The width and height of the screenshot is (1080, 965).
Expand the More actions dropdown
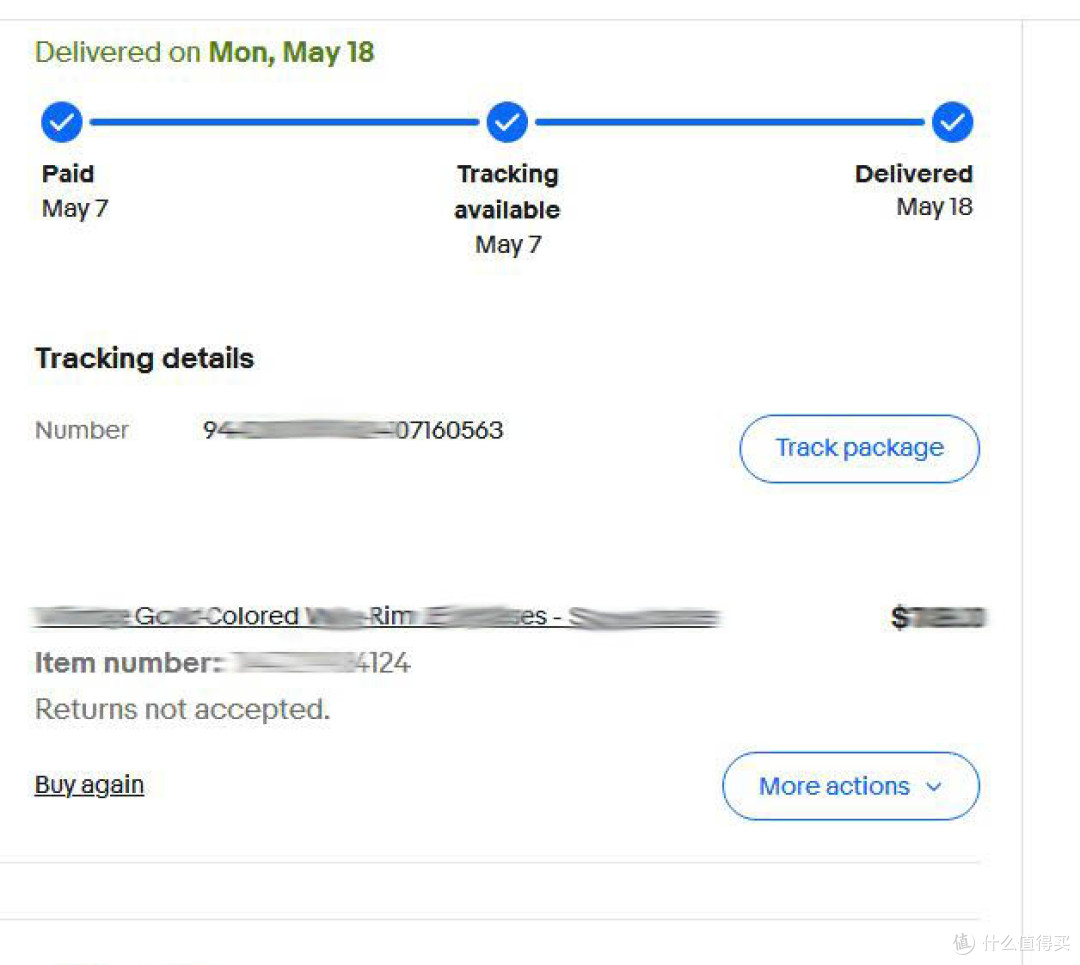(851, 786)
